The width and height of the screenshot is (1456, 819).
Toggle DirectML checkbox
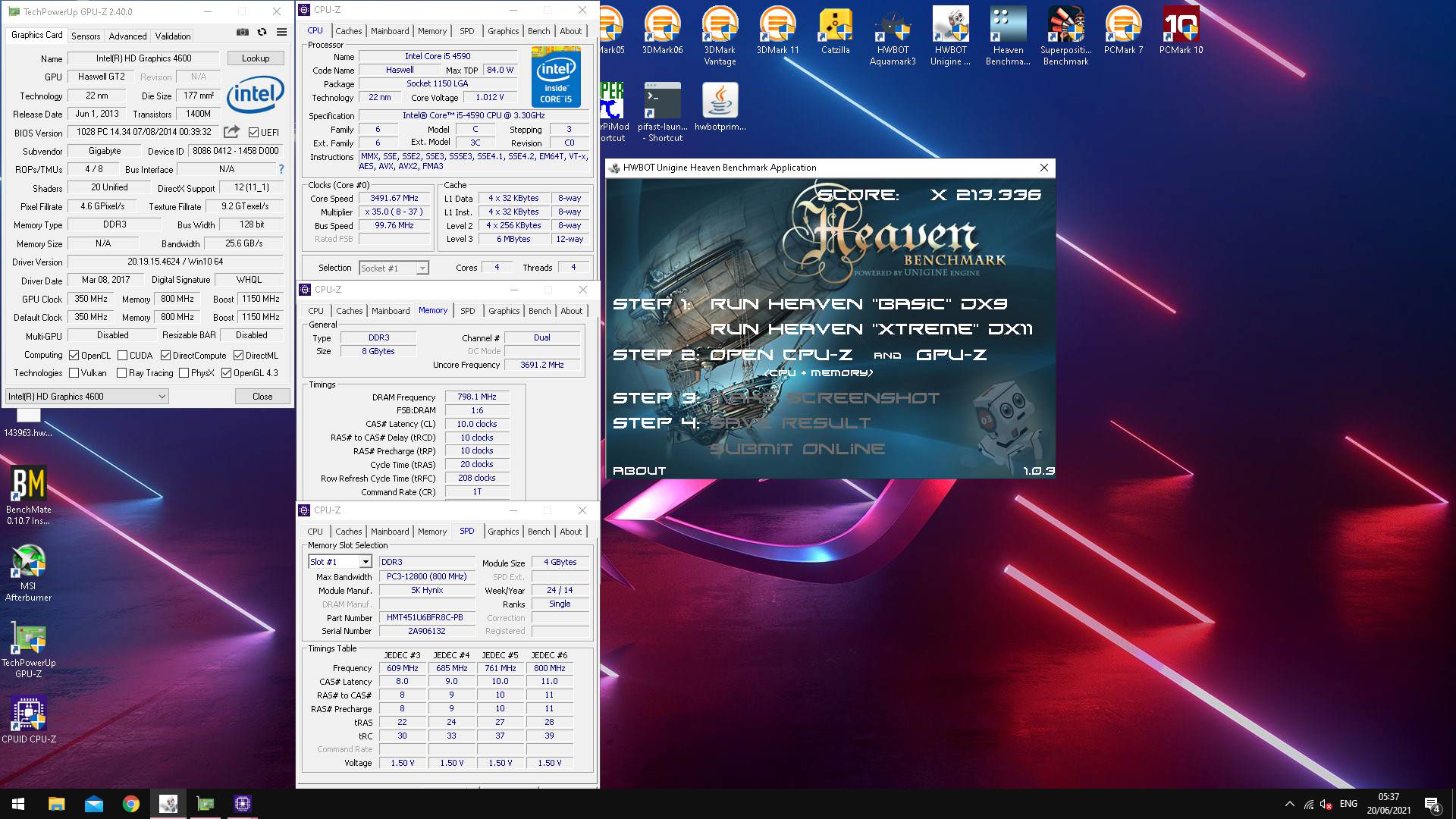tap(238, 355)
